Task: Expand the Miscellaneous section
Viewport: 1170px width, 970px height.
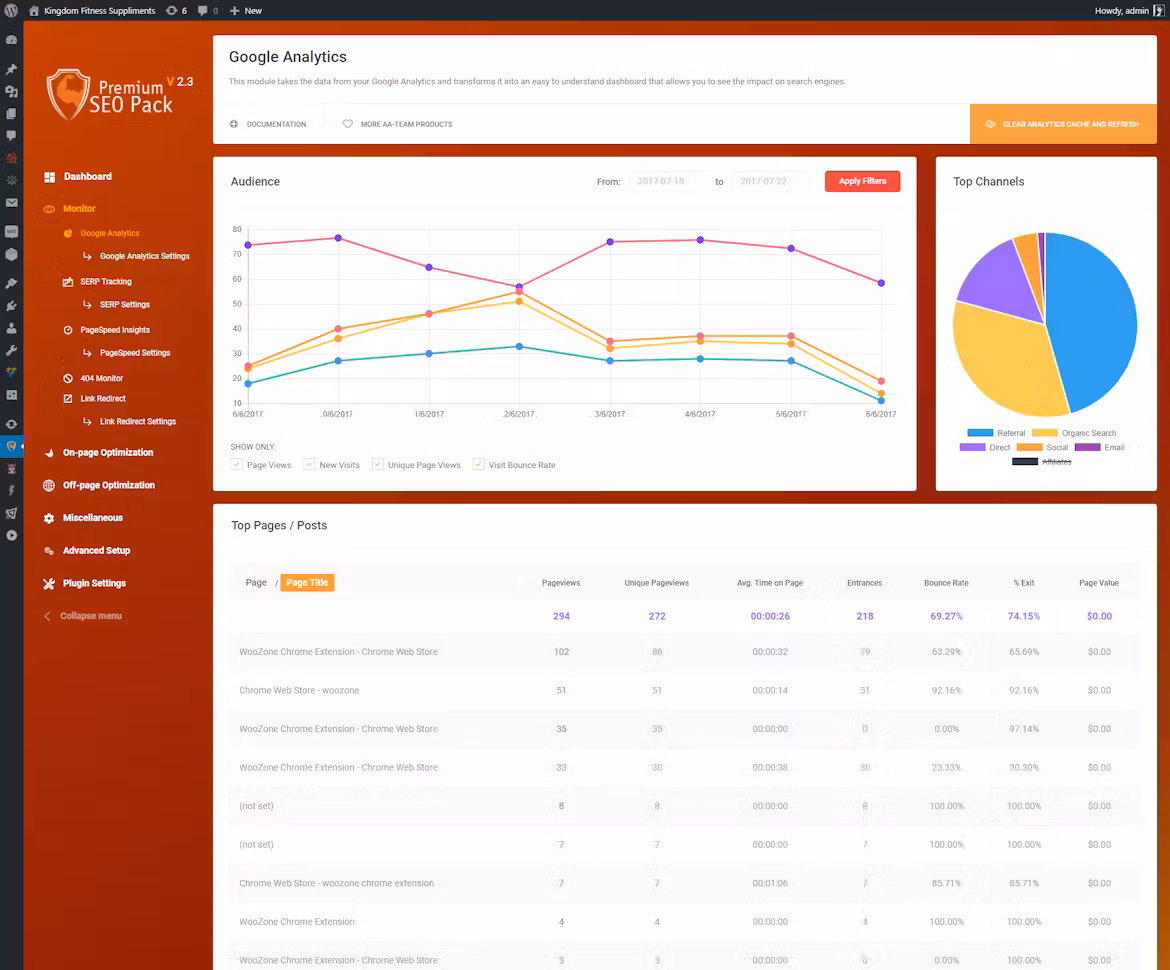Action: pos(93,518)
